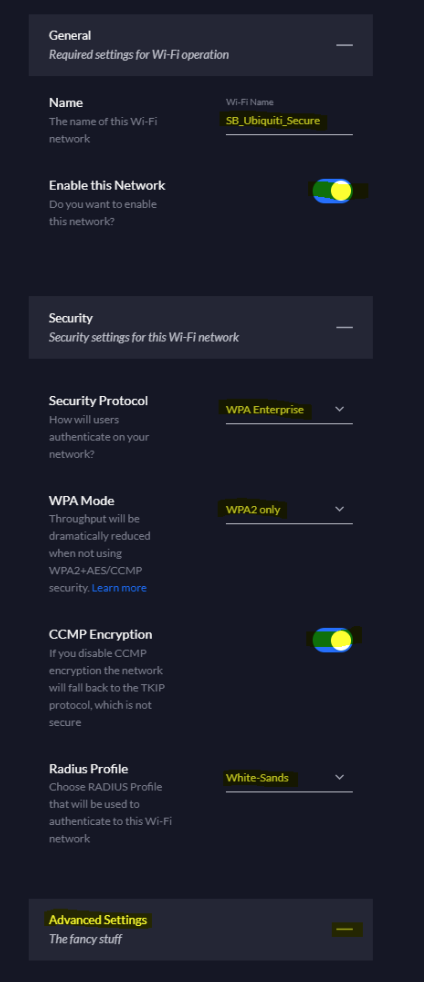This screenshot has width=424, height=982.
Task: Click the 'The fancy stuff' subtitle
Action: (x=85, y=939)
